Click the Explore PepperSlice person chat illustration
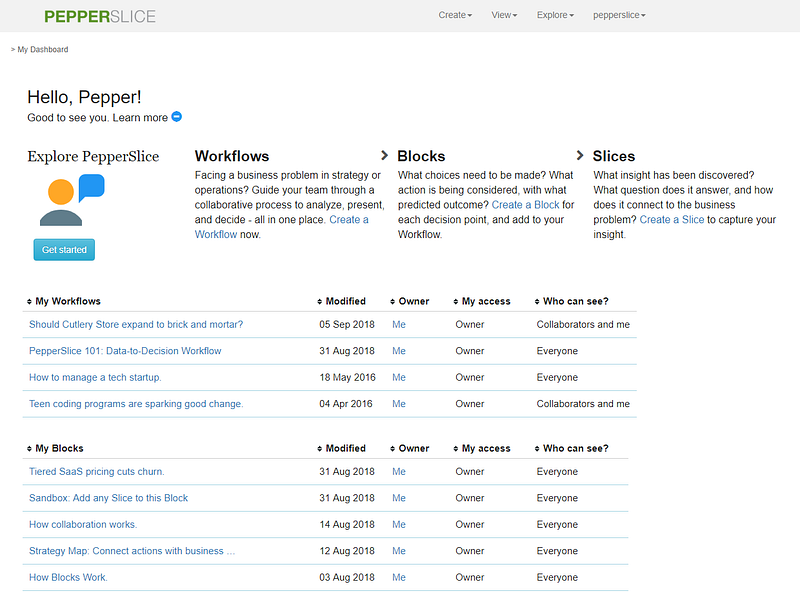Screen dimensions: 800x600 pos(72,199)
